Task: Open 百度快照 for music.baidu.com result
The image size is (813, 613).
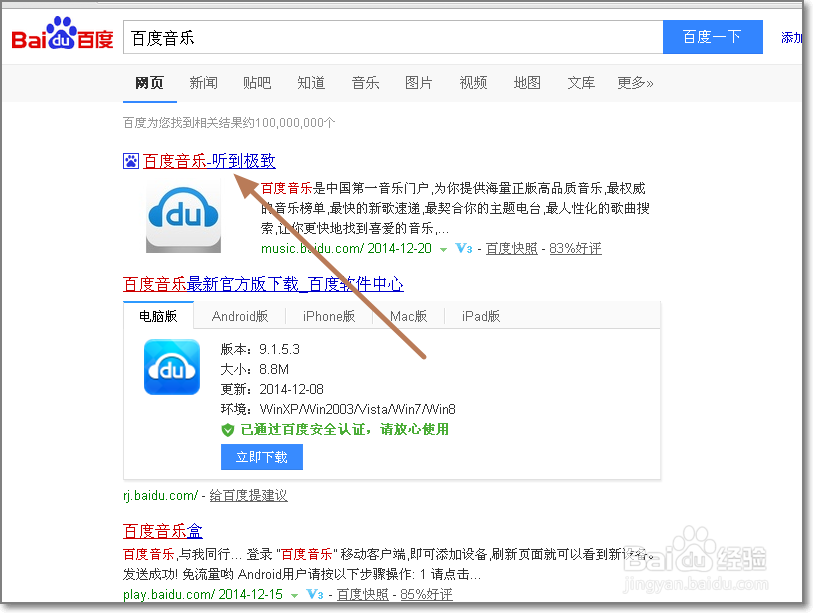Action: click(x=511, y=249)
